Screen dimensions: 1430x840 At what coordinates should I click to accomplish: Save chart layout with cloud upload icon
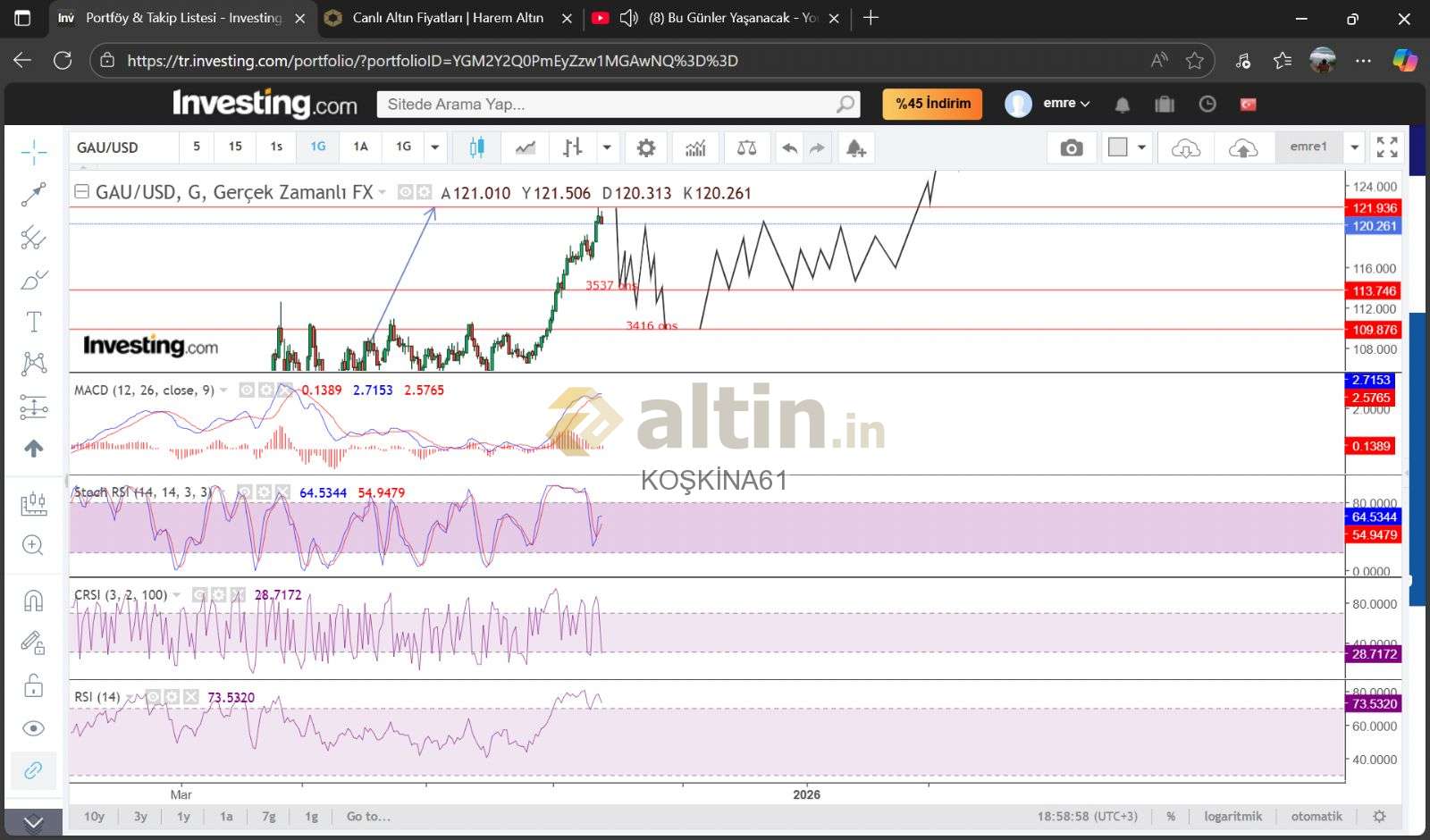1242,147
